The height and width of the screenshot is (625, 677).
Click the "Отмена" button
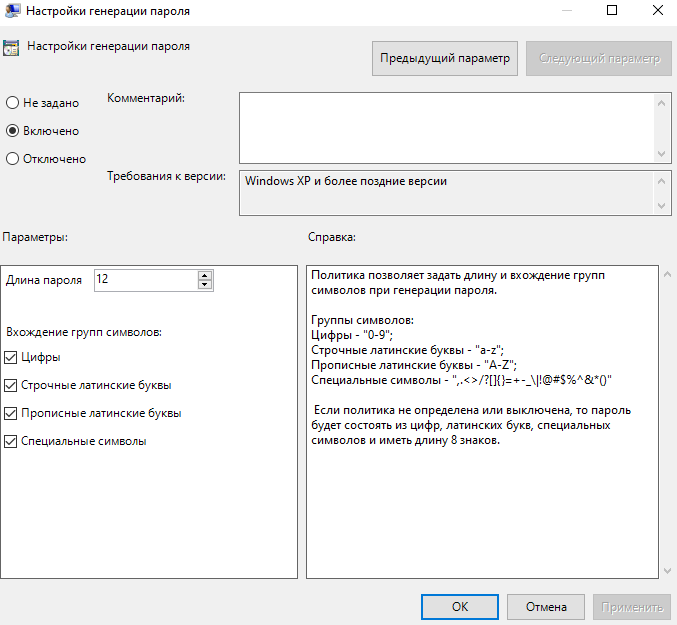(545, 606)
